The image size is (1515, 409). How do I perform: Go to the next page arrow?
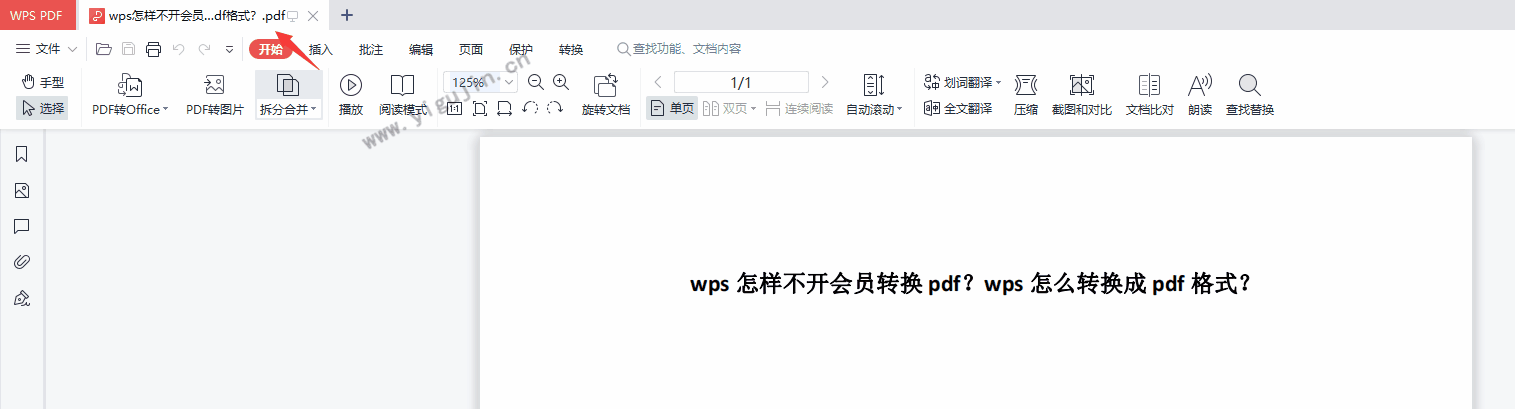825,82
